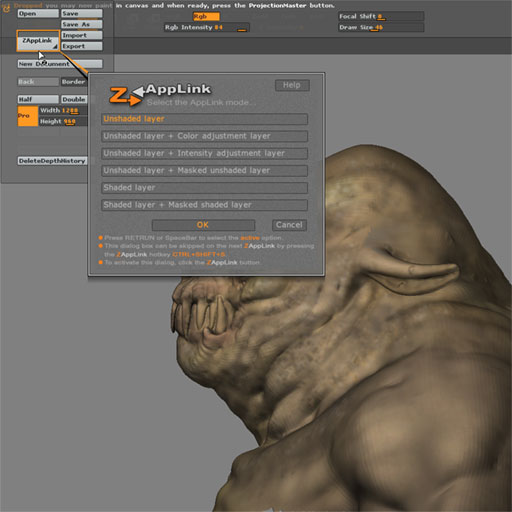
Task: Click the Import button
Action: coord(82,35)
